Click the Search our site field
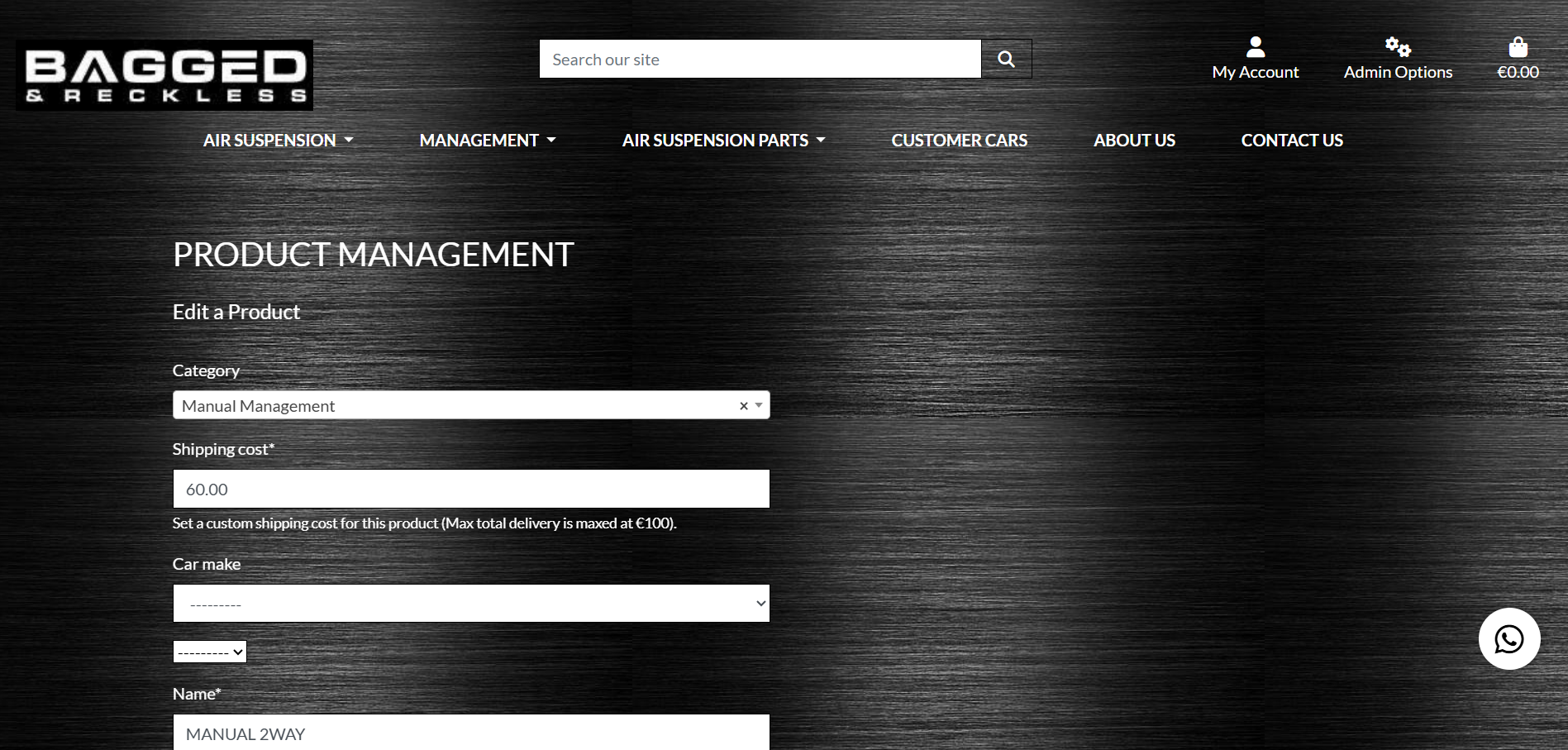The height and width of the screenshot is (750, 1568). tap(760, 60)
